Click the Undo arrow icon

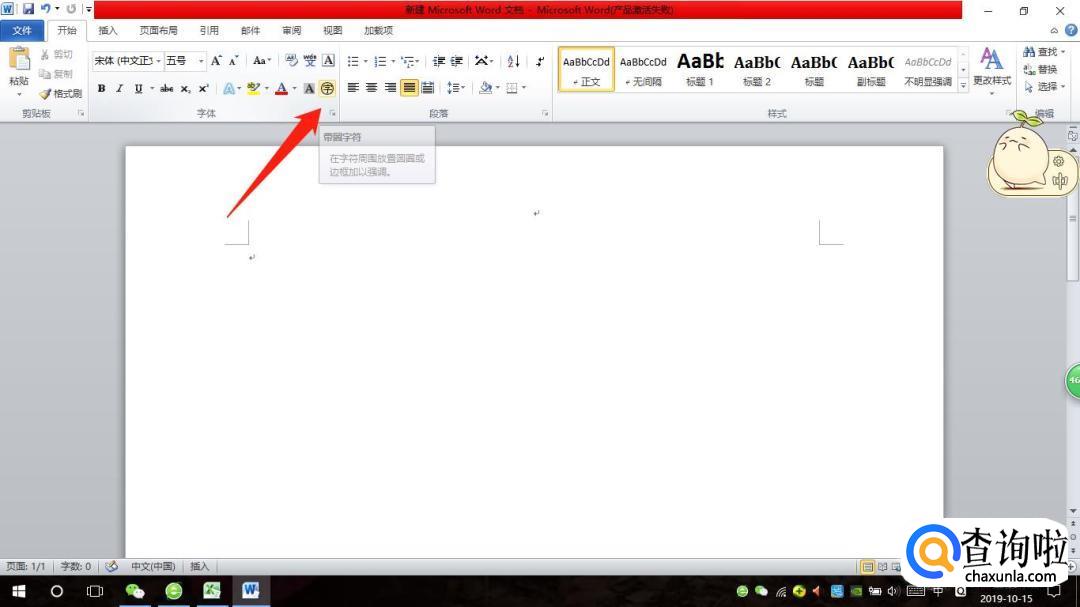(x=45, y=9)
